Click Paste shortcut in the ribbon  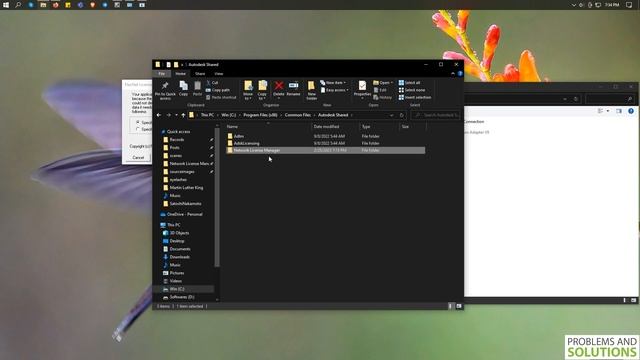click(221, 97)
